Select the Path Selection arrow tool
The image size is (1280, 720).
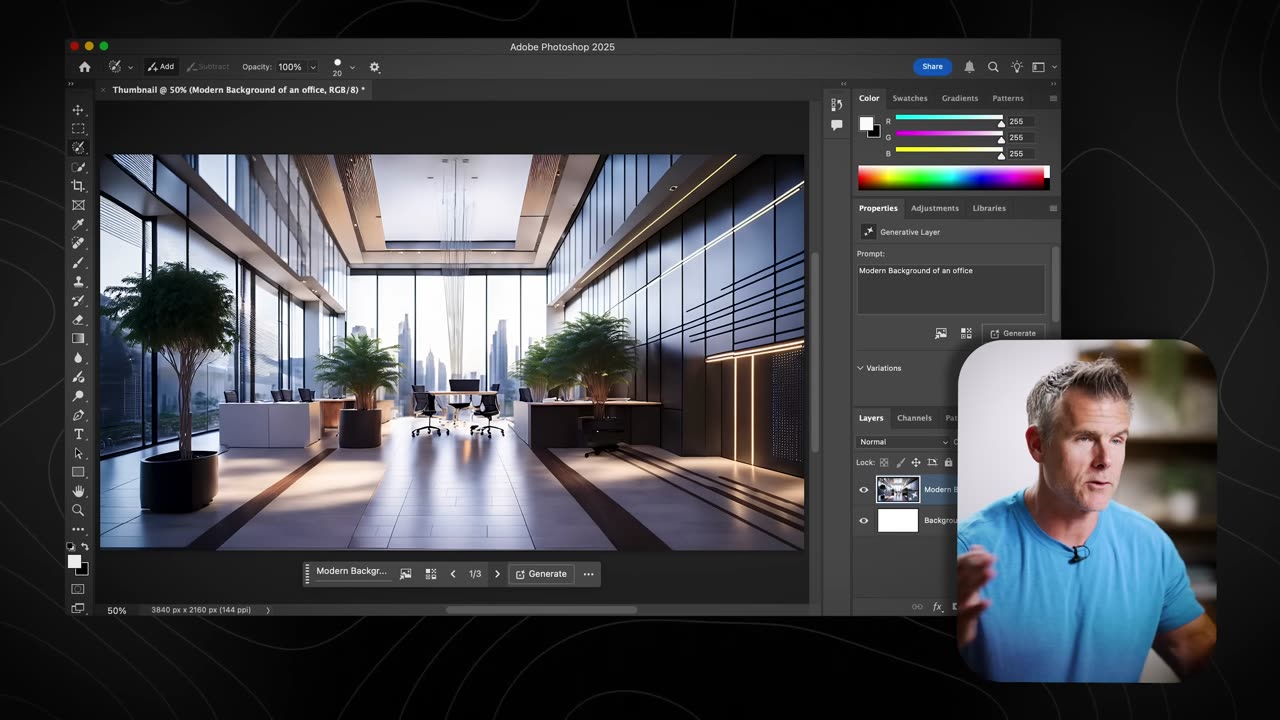tap(78, 453)
